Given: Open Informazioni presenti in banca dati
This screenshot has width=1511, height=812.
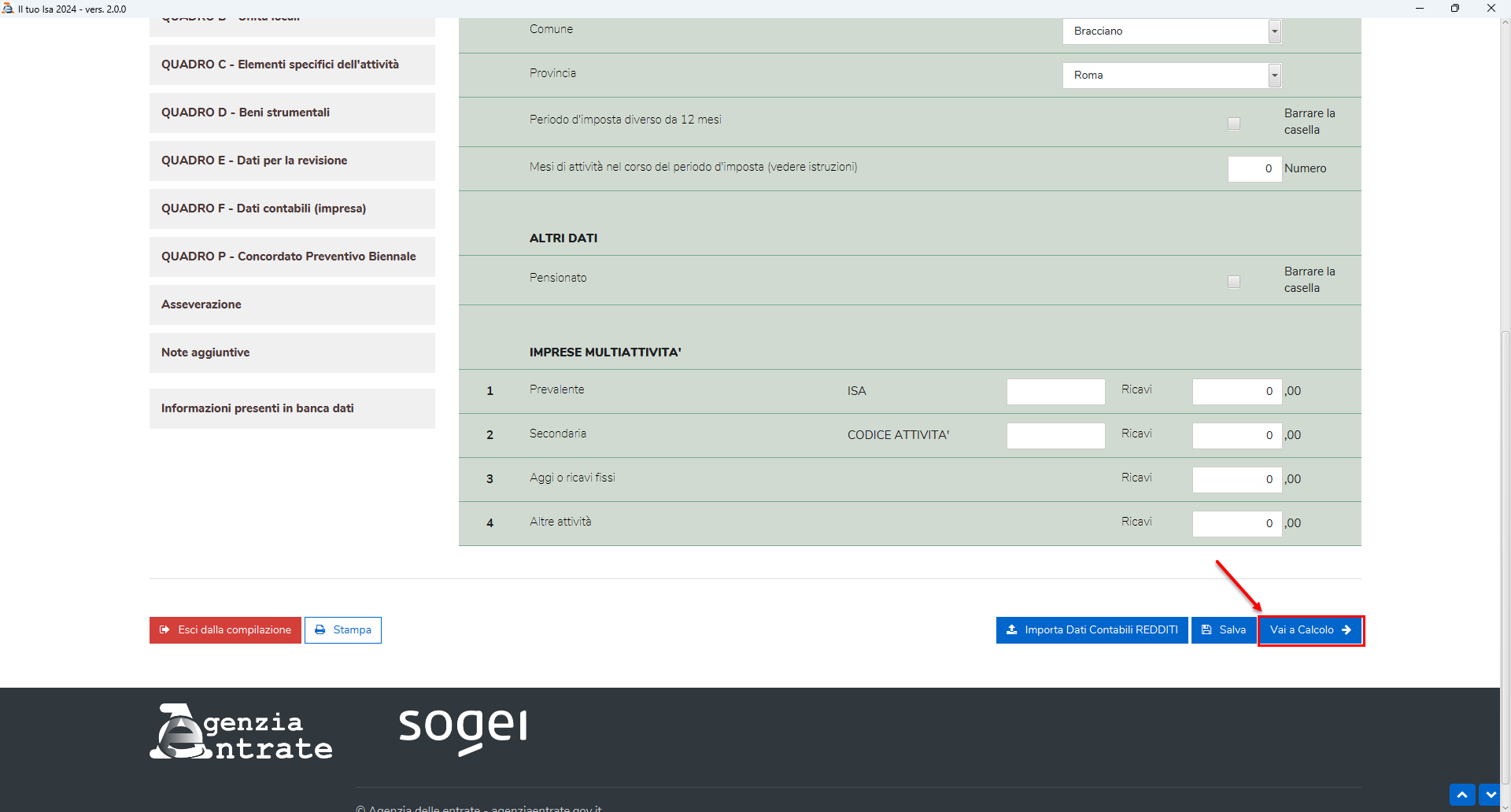Looking at the screenshot, I should click(292, 408).
